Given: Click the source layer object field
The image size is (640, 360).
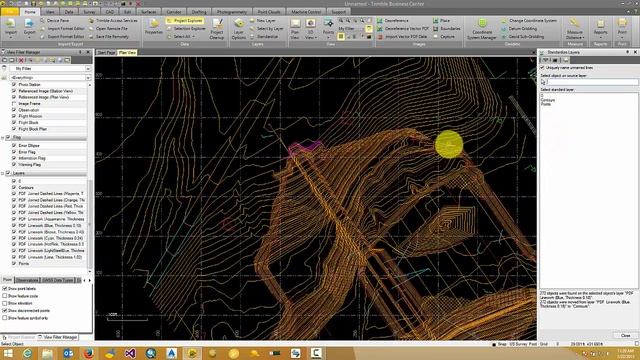Looking at the screenshot, I should [x=592, y=82].
